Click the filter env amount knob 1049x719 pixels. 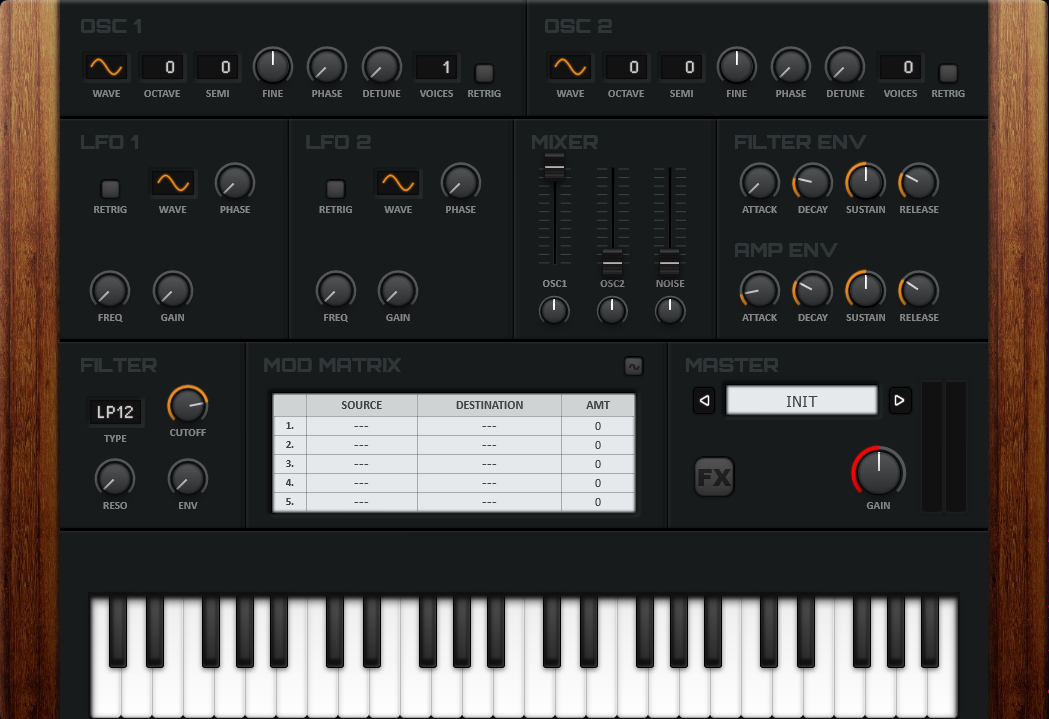[x=187, y=479]
